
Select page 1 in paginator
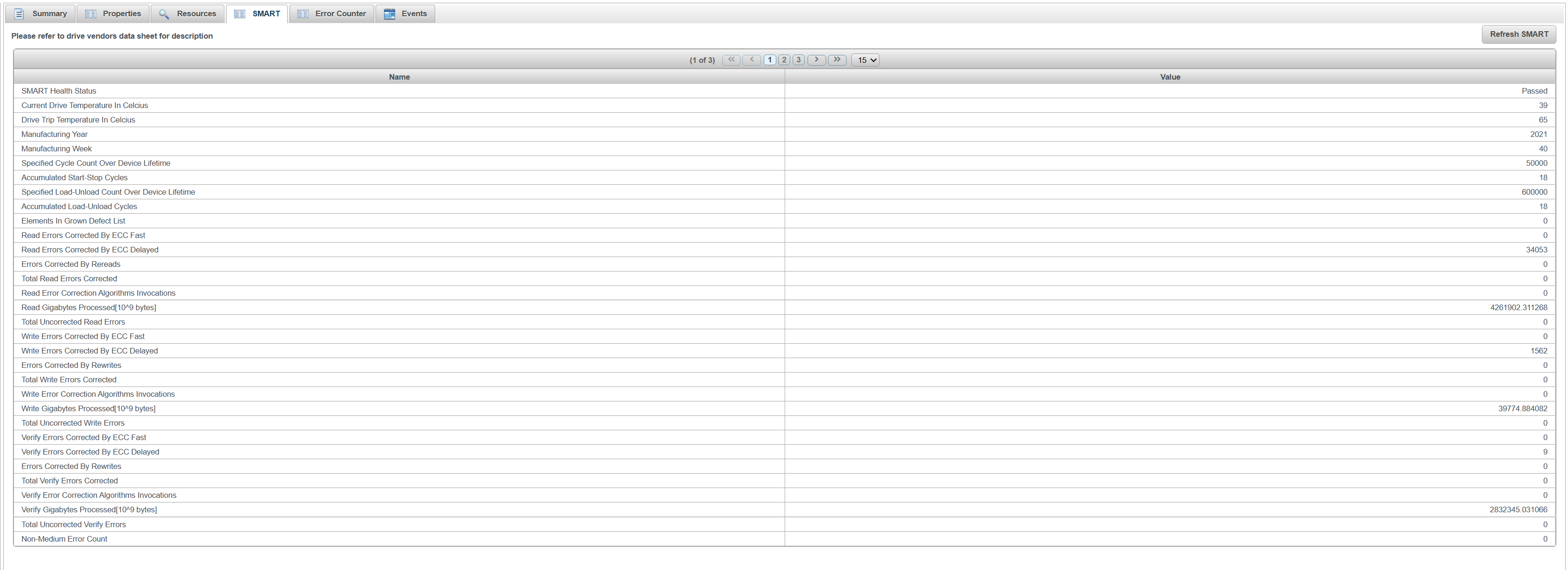point(770,60)
